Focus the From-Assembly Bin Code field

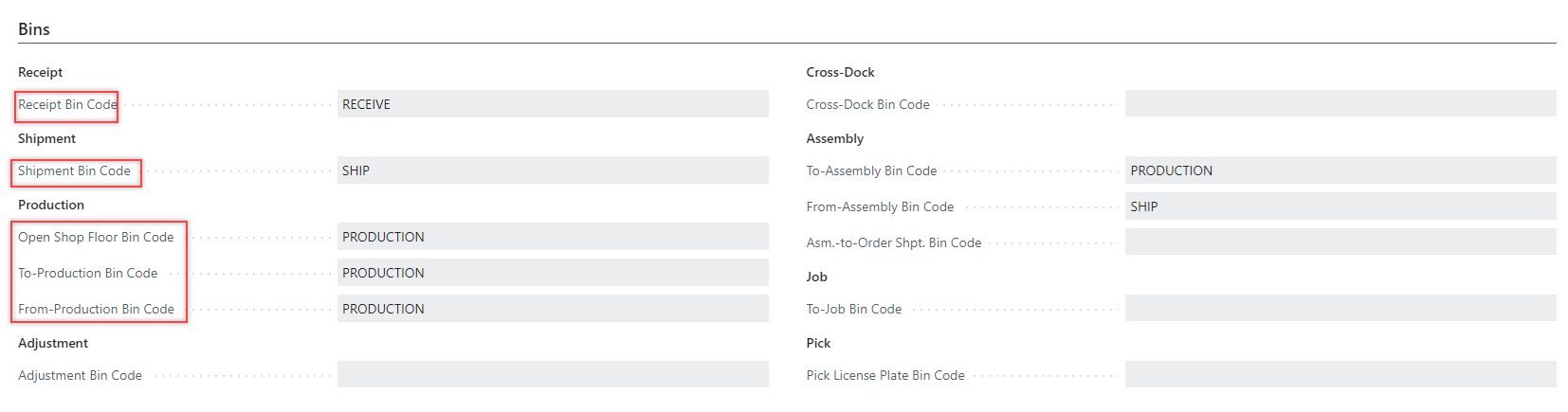[1340, 206]
